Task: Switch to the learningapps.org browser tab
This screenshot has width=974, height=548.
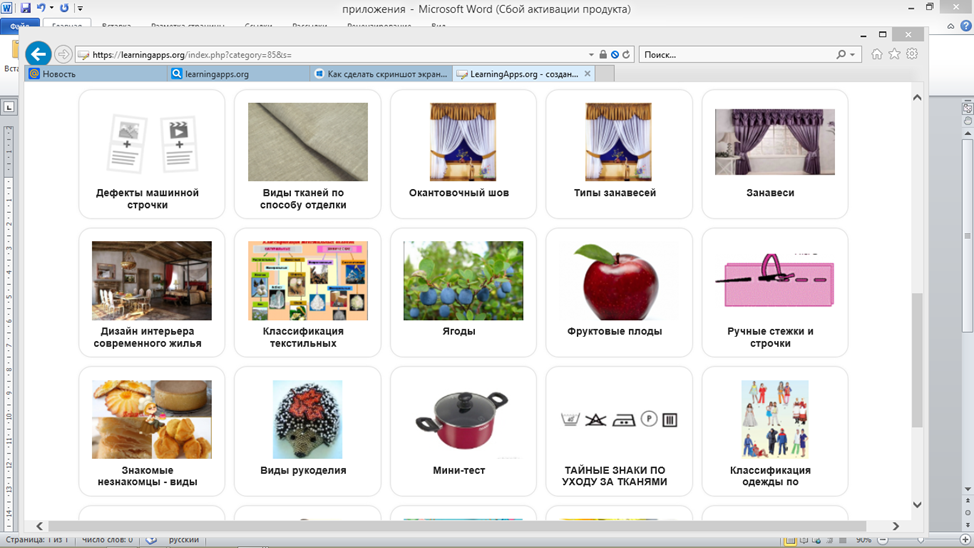Action: 239,74
